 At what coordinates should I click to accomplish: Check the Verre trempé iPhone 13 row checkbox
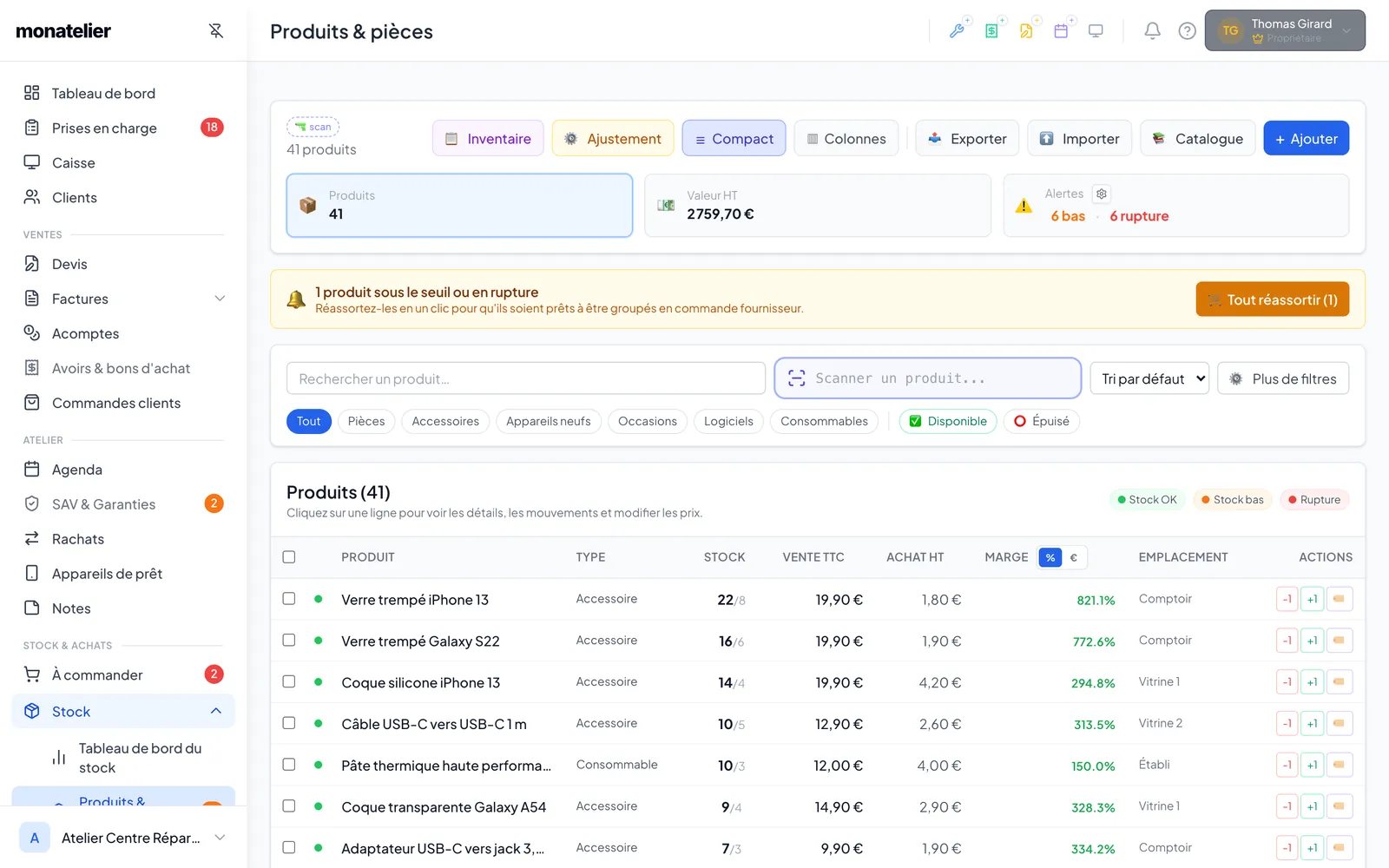coord(289,599)
